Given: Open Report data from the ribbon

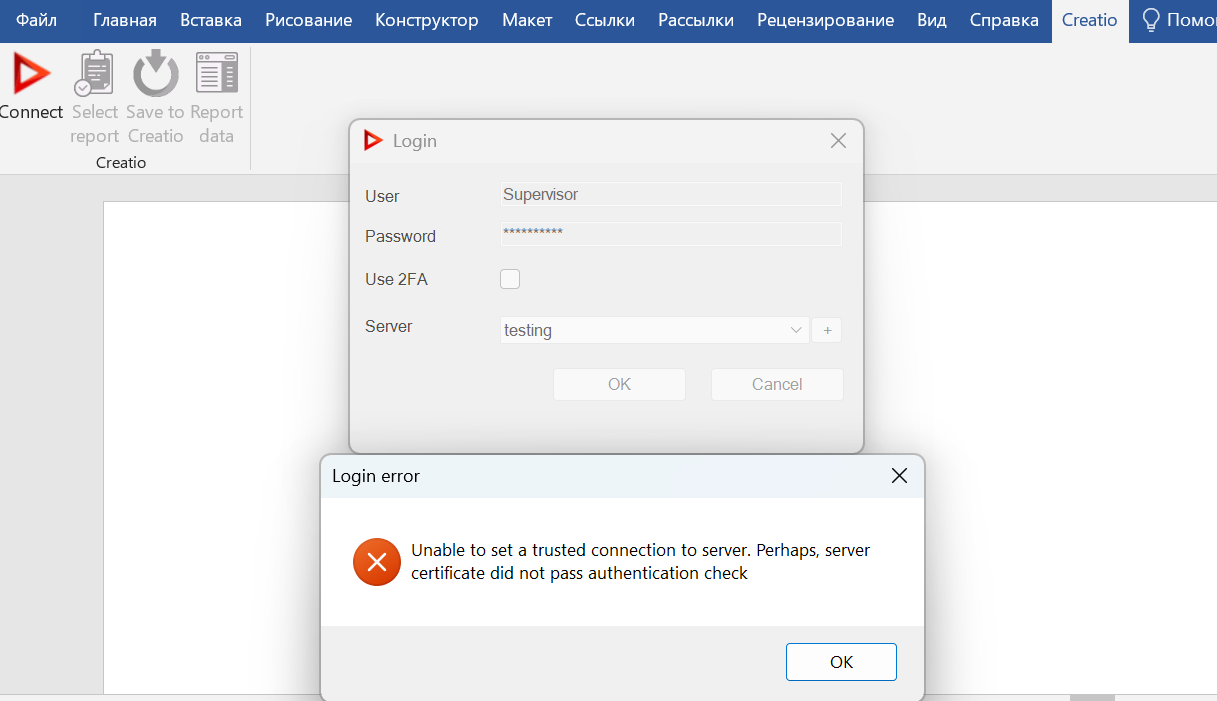Looking at the screenshot, I should click(x=216, y=77).
